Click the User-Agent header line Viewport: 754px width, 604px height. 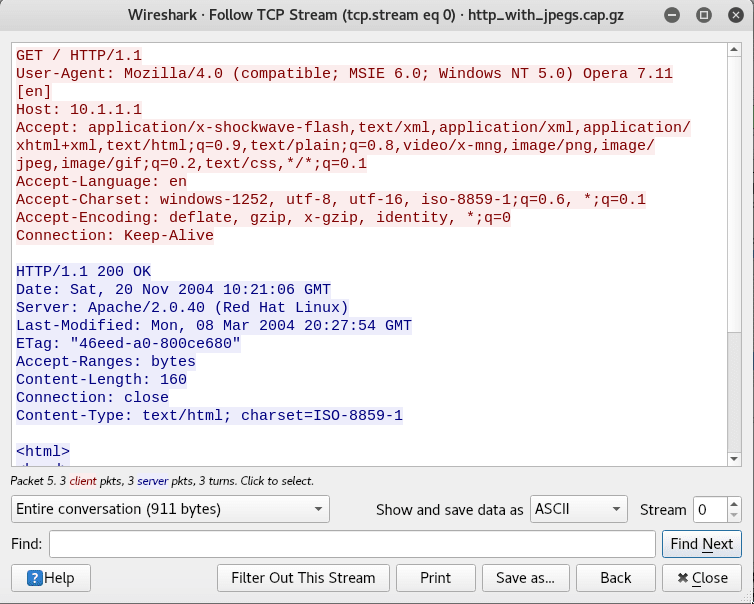click(344, 73)
